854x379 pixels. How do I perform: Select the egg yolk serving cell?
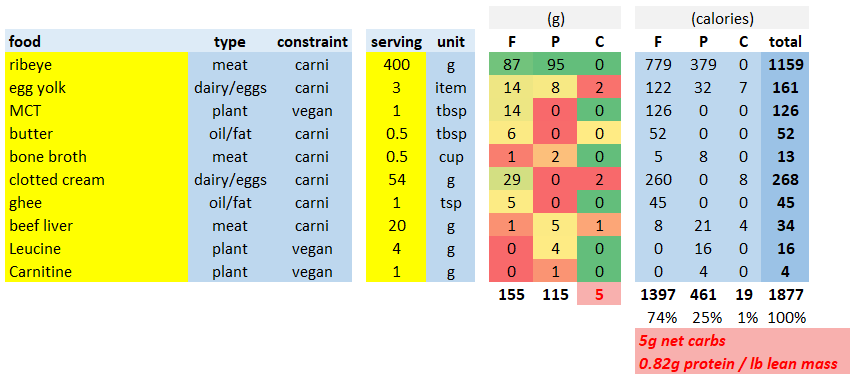coord(396,87)
